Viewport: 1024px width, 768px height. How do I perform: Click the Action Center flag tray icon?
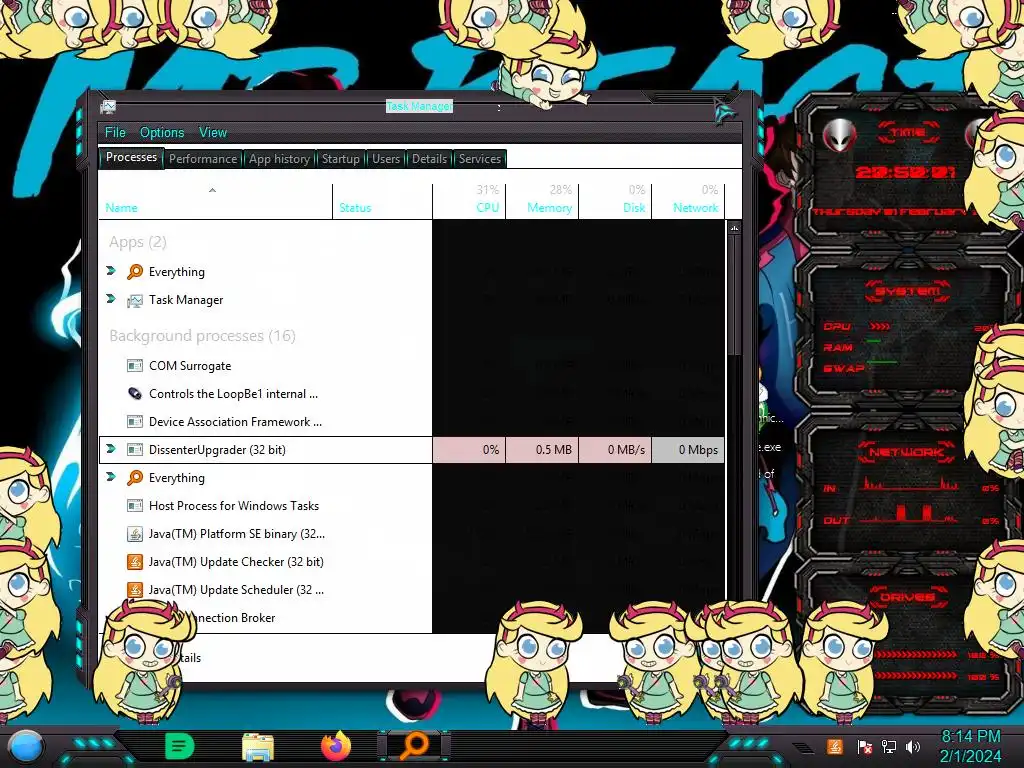coord(864,746)
